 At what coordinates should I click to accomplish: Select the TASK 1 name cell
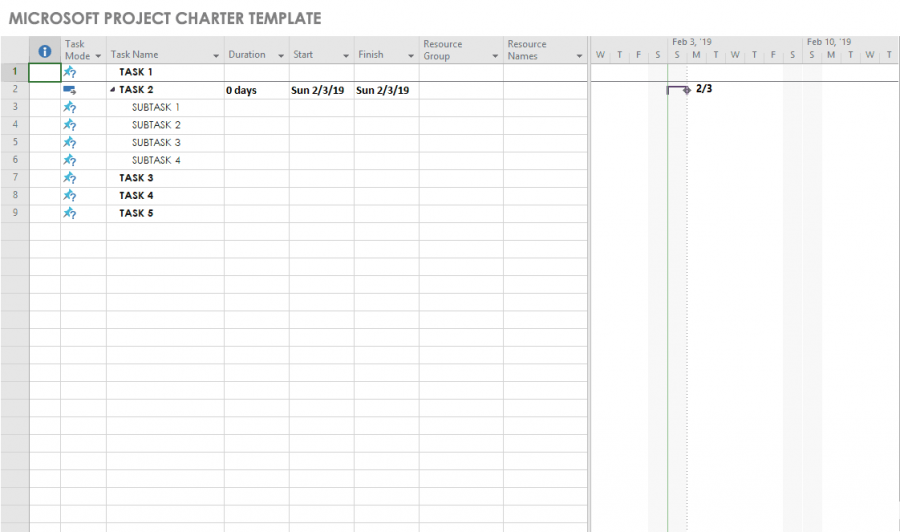(165, 72)
